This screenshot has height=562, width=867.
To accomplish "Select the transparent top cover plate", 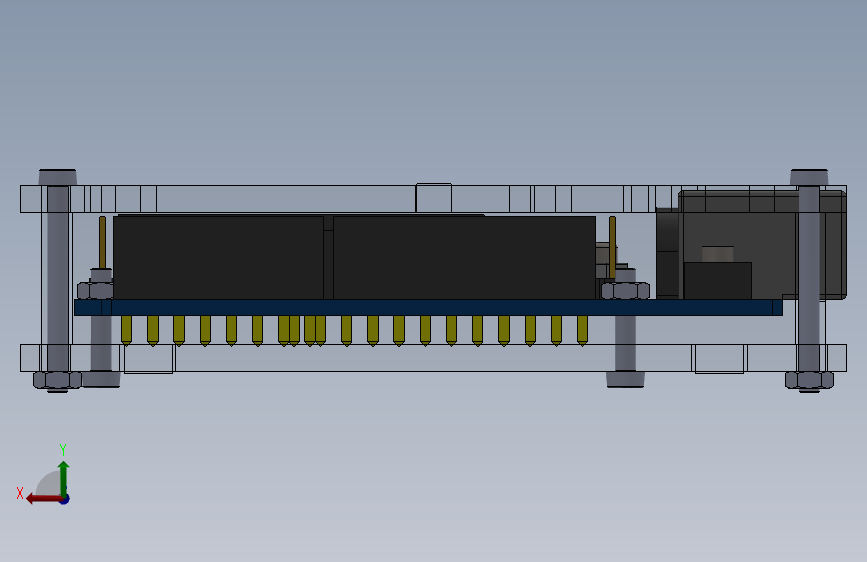I will coord(433,199).
